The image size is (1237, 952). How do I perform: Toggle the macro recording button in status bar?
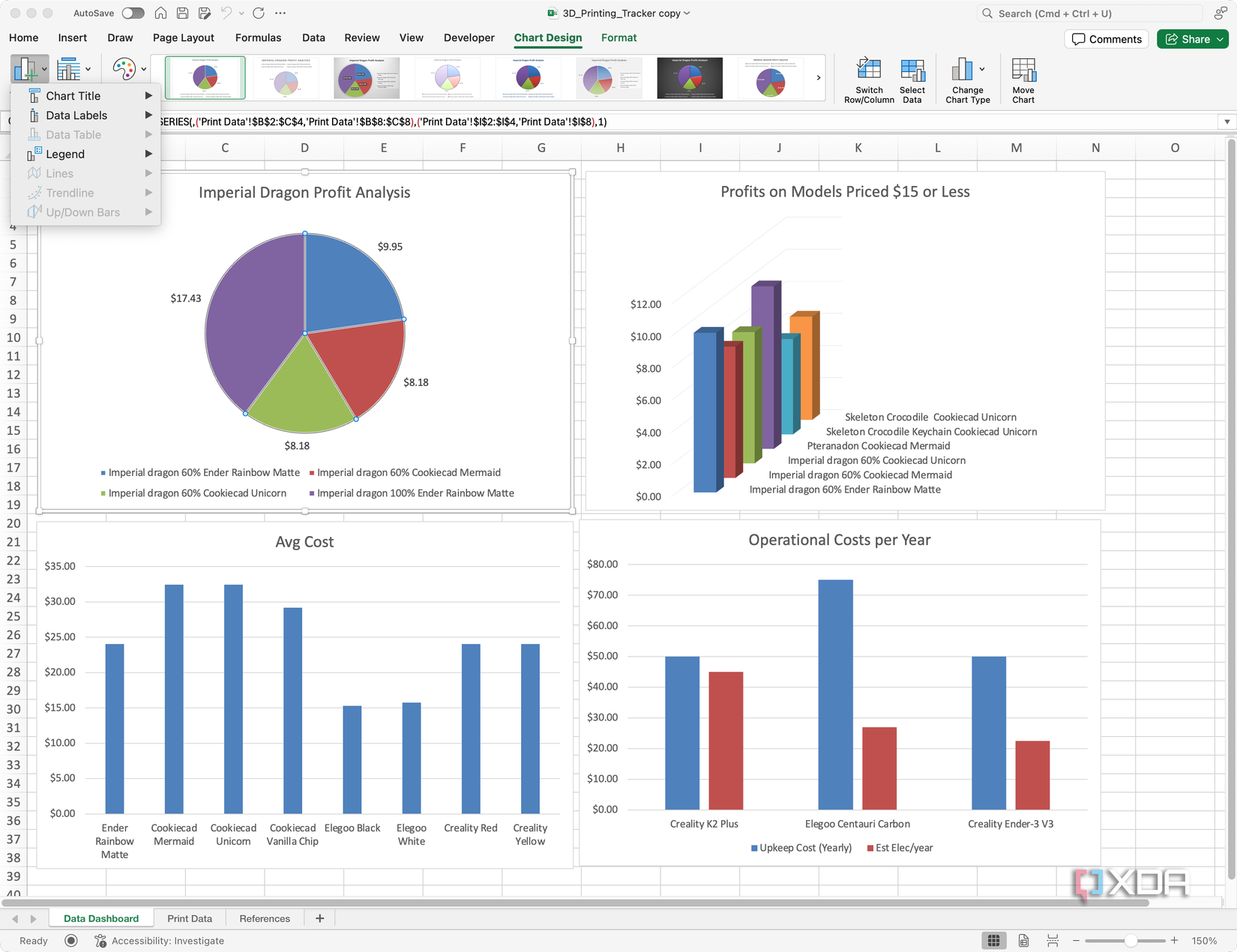71,940
